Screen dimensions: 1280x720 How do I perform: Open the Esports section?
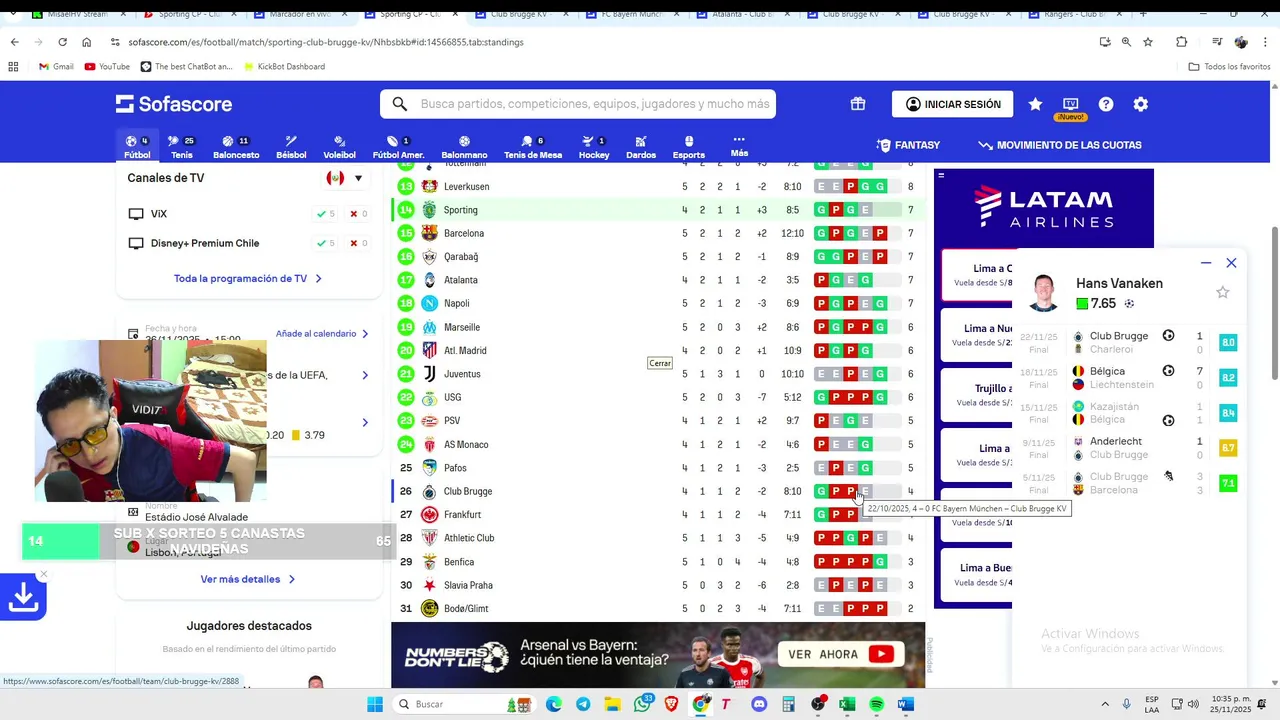[689, 147]
